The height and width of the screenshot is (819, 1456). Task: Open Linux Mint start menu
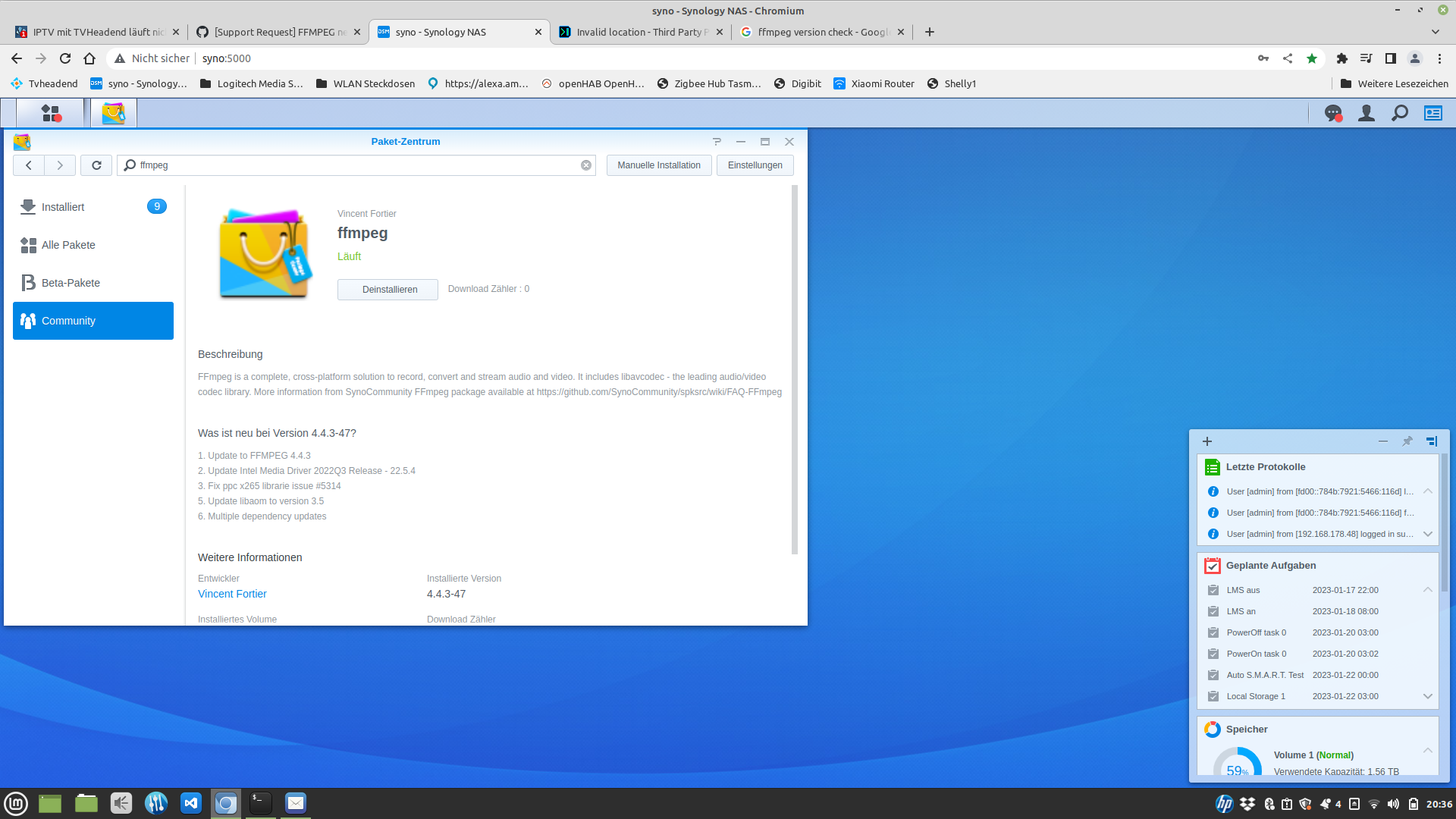coord(16,803)
